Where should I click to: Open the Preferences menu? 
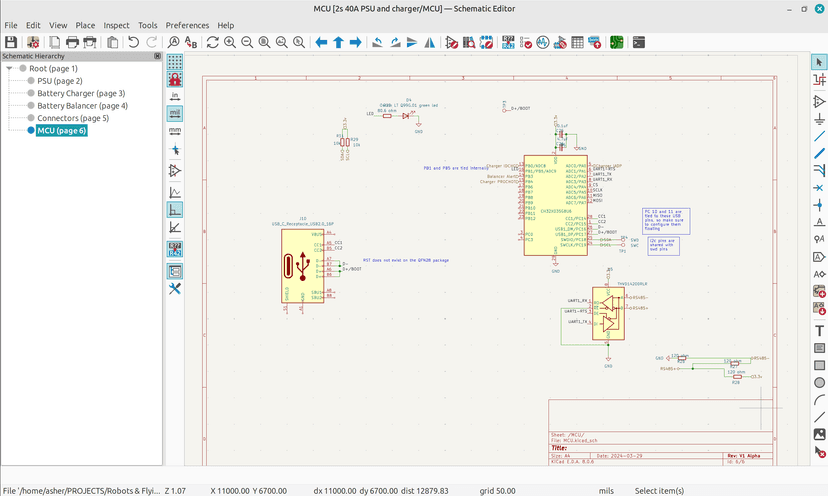point(187,25)
